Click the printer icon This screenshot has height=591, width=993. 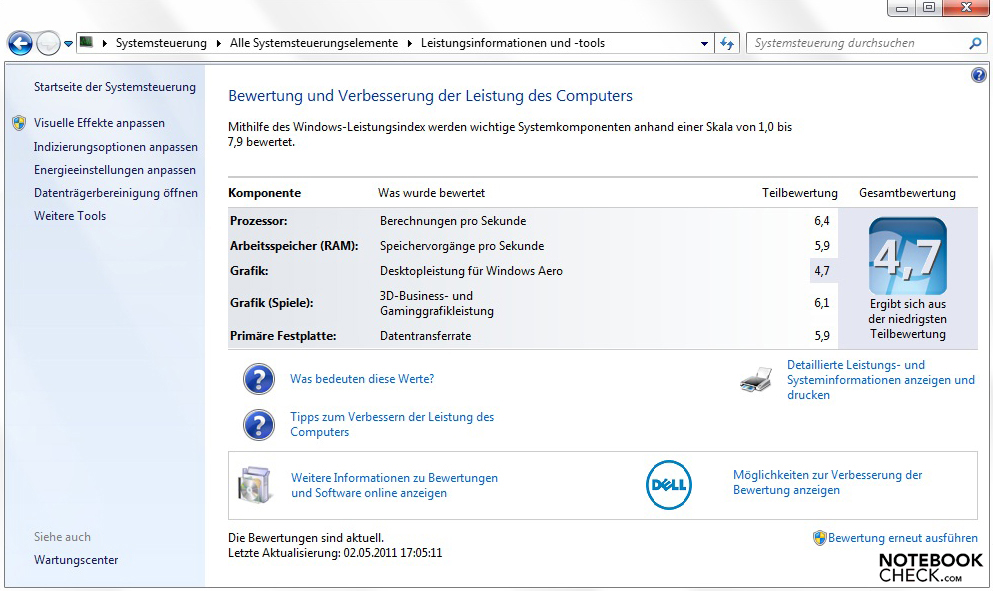click(x=756, y=380)
